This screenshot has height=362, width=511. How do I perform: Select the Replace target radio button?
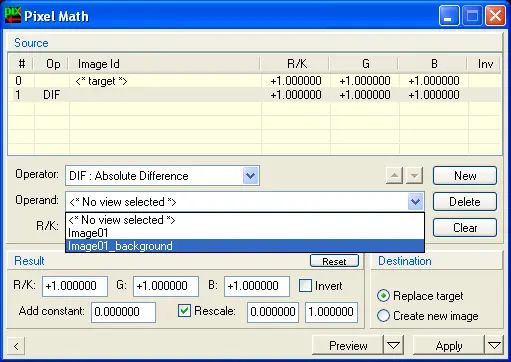pyautogui.click(x=383, y=296)
